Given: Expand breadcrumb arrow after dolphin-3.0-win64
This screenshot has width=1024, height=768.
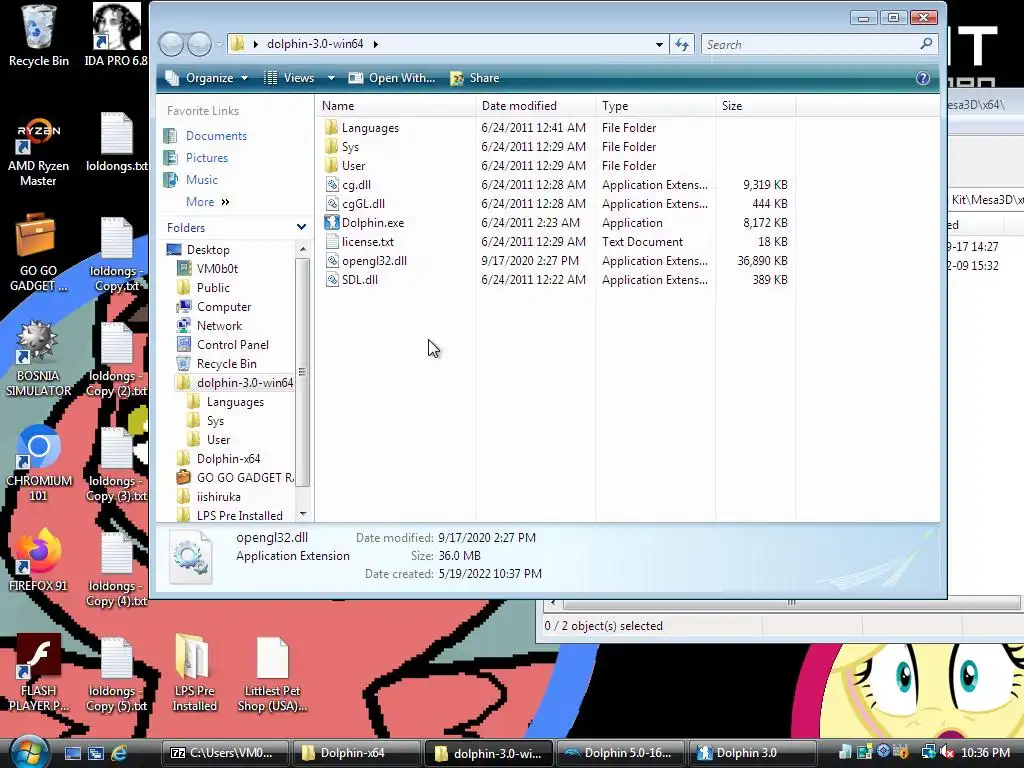Looking at the screenshot, I should tap(376, 44).
